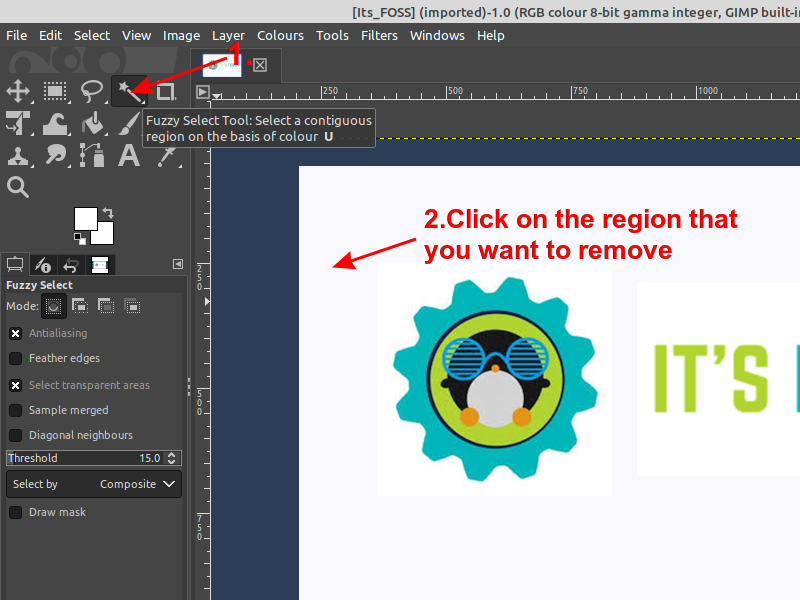This screenshot has height=600, width=800.
Task: Open the Tool Options tab
Action: [x=14, y=264]
